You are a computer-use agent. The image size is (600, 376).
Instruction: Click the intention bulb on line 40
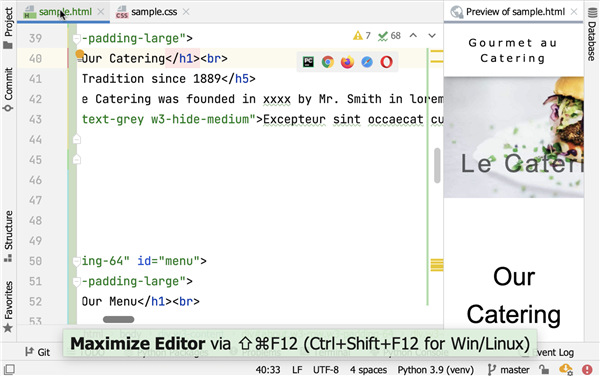coord(80,54)
